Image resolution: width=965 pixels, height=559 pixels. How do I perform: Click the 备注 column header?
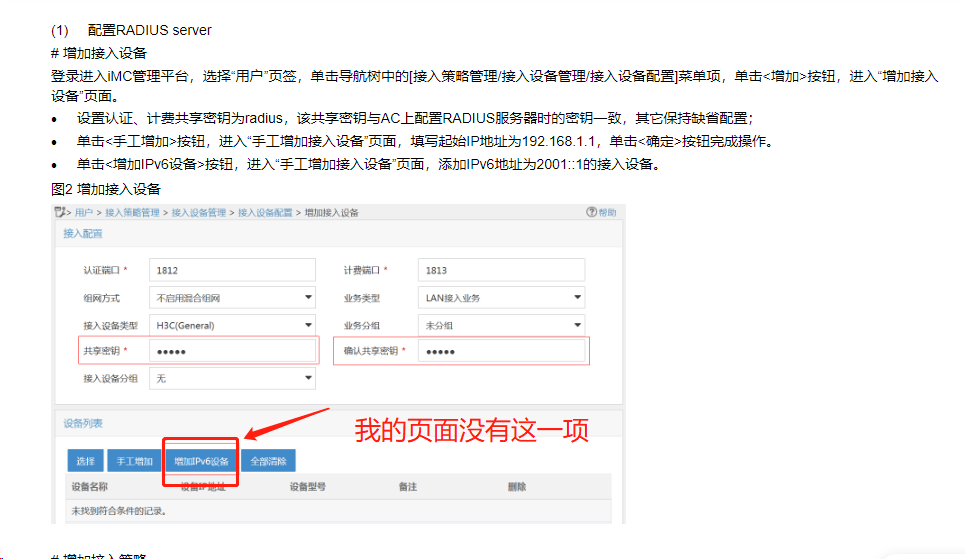click(x=408, y=487)
